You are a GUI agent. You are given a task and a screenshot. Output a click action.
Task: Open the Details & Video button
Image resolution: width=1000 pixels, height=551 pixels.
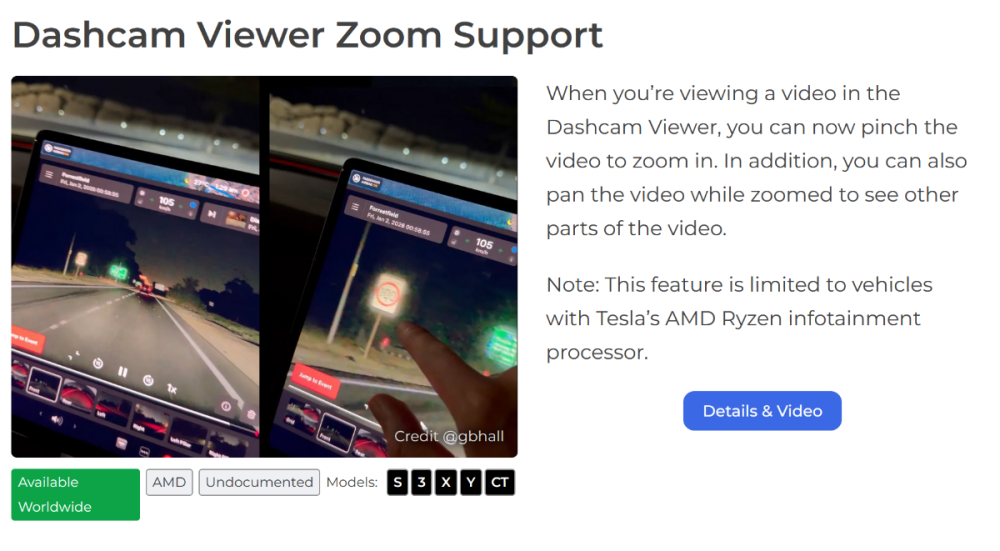[x=762, y=411]
